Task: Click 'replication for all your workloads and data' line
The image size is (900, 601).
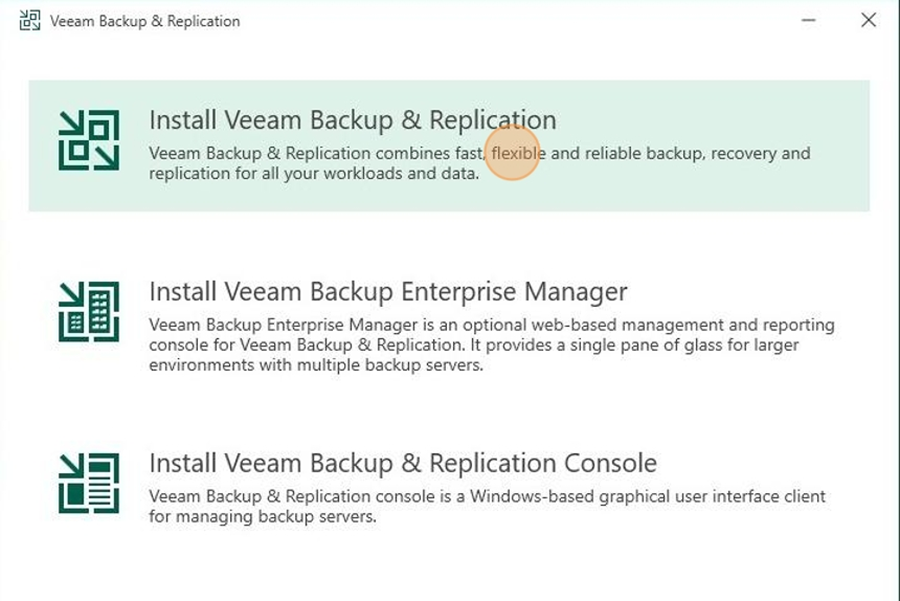Action: coord(314,173)
